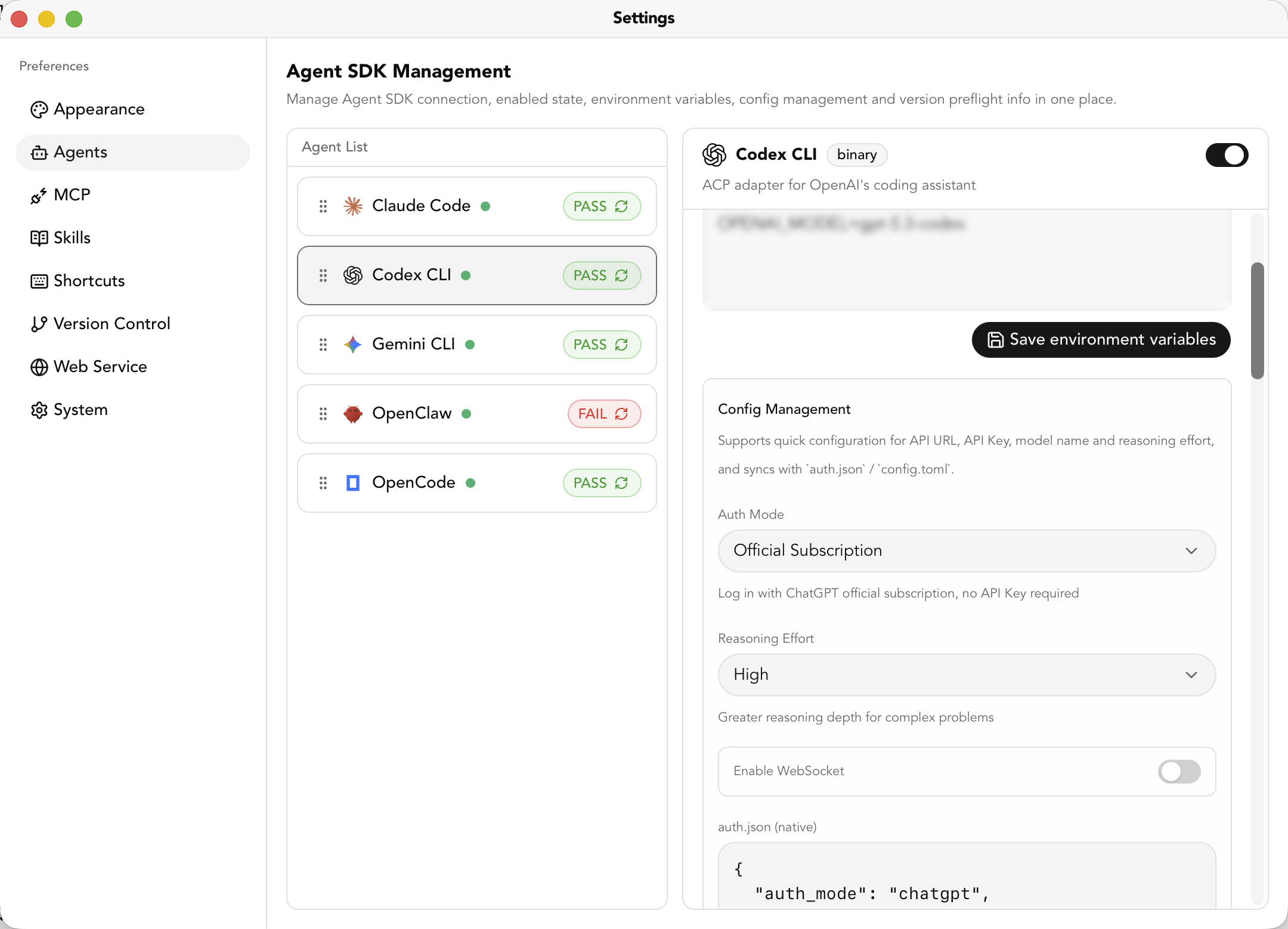
Task: Switch to Appearance preferences
Action: tap(99, 109)
